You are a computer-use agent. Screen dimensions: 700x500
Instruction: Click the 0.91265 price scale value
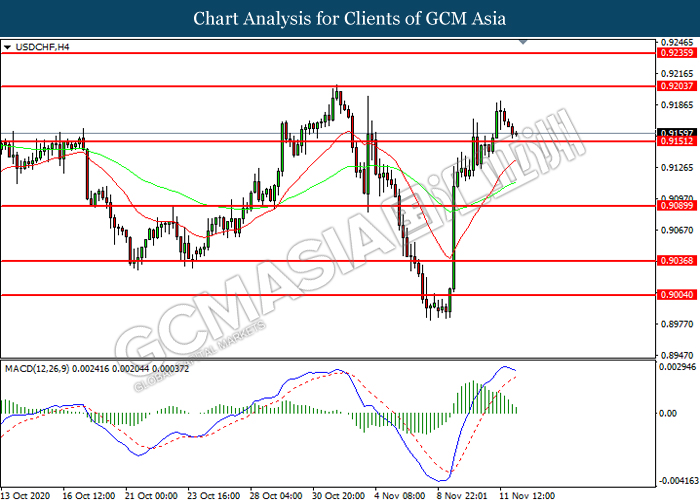(677, 168)
